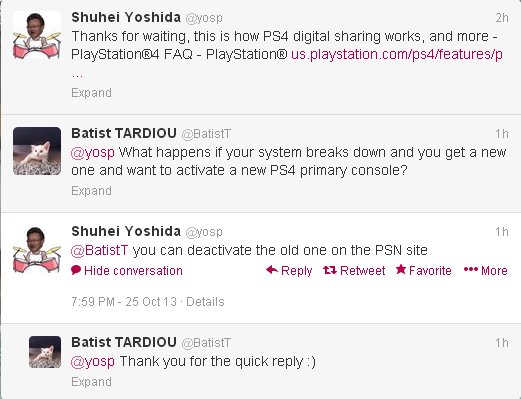Expand the tweet asking about system breakdown

pyautogui.click(x=91, y=191)
